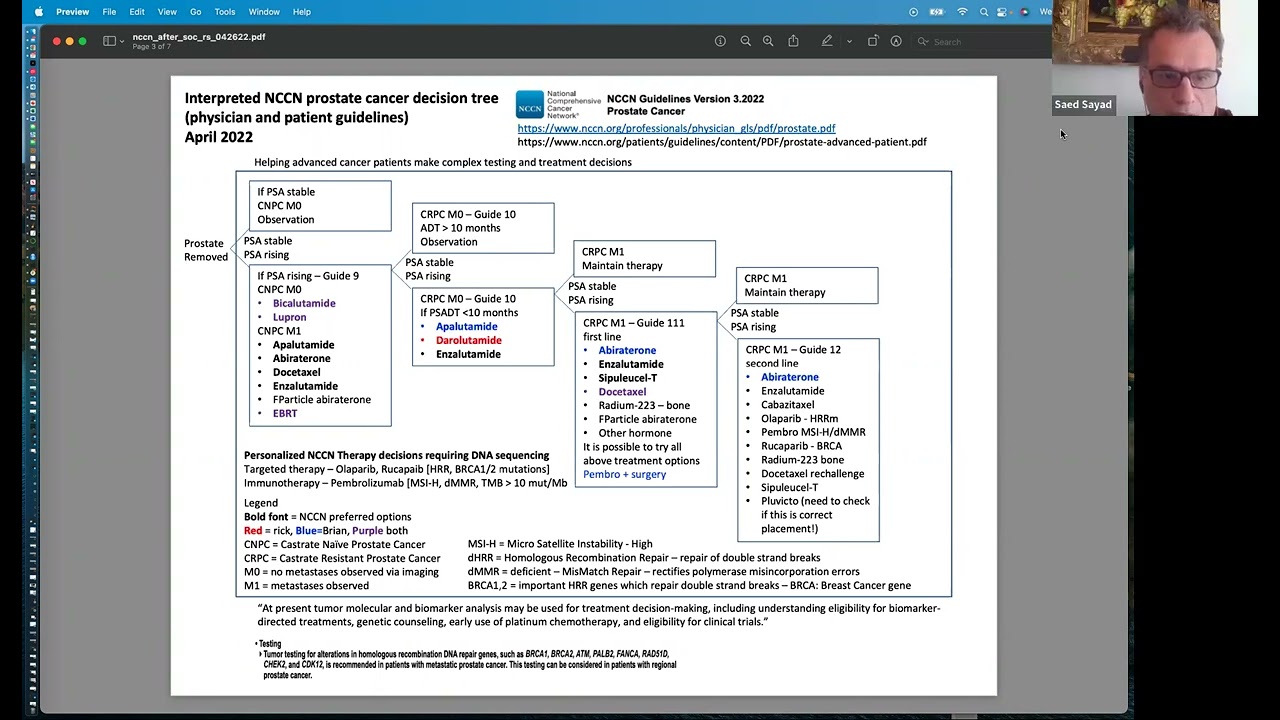
Task: Open Control Center in menu bar
Action: click(x=1003, y=12)
